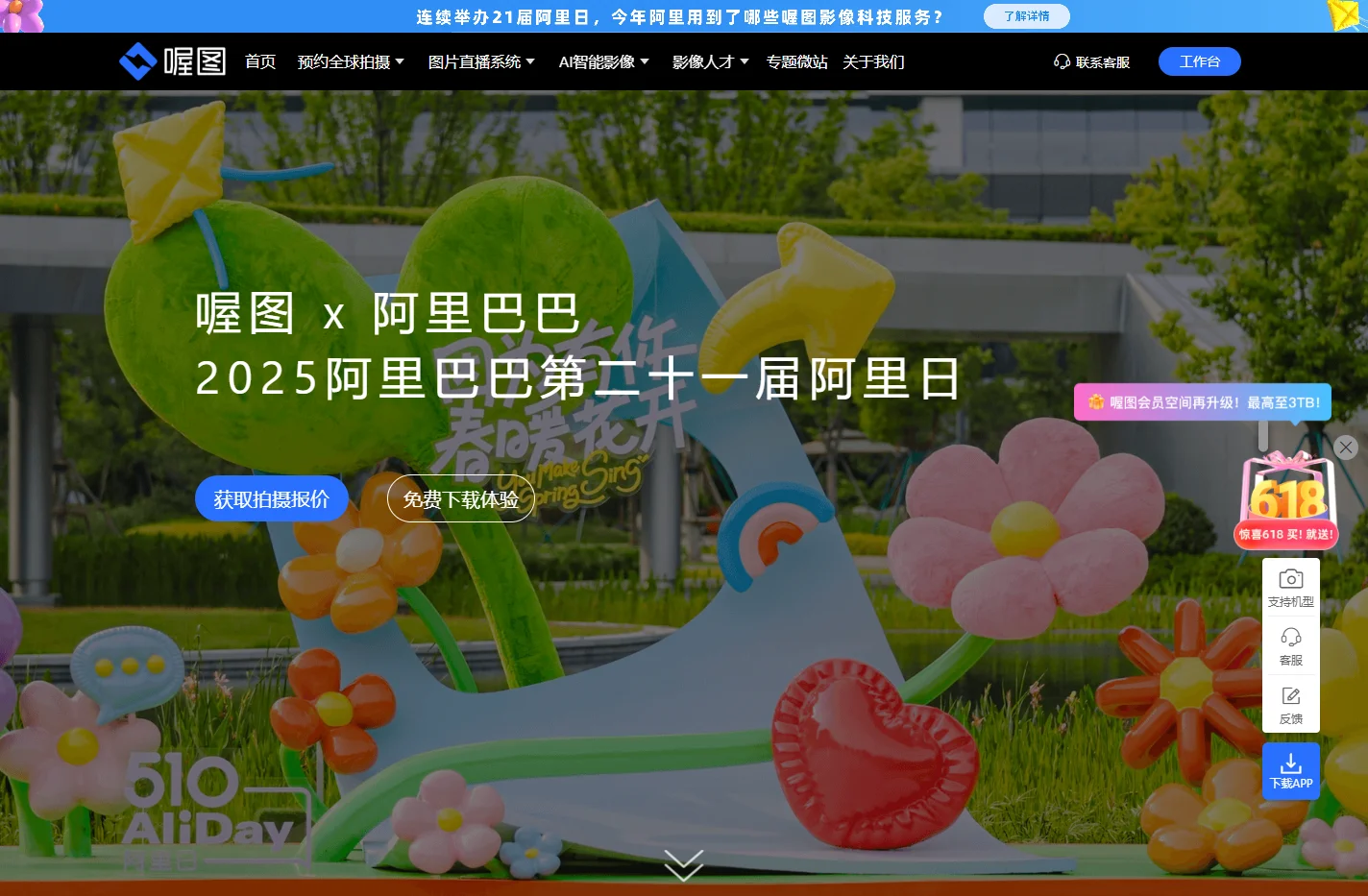The image size is (1368, 896).
Task: Click 了解详情 in the top banner
Action: [x=1027, y=16]
